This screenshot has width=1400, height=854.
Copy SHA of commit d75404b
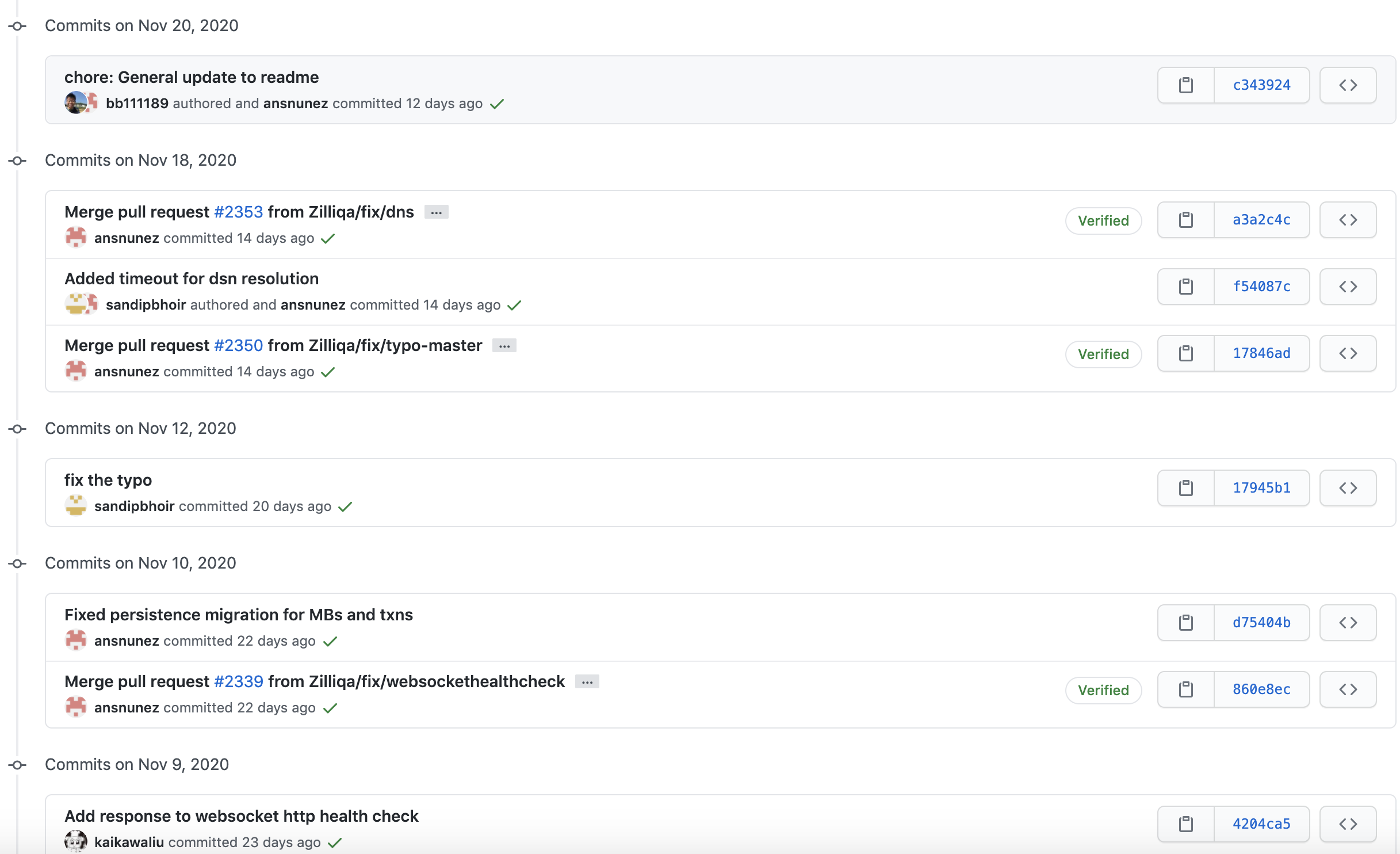coord(1185,623)
